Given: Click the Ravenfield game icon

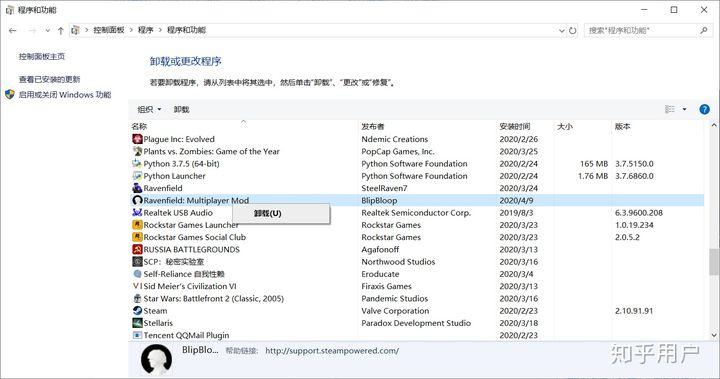Looking at the screenshot, I should pyautogui.click(x=137, y=188).
